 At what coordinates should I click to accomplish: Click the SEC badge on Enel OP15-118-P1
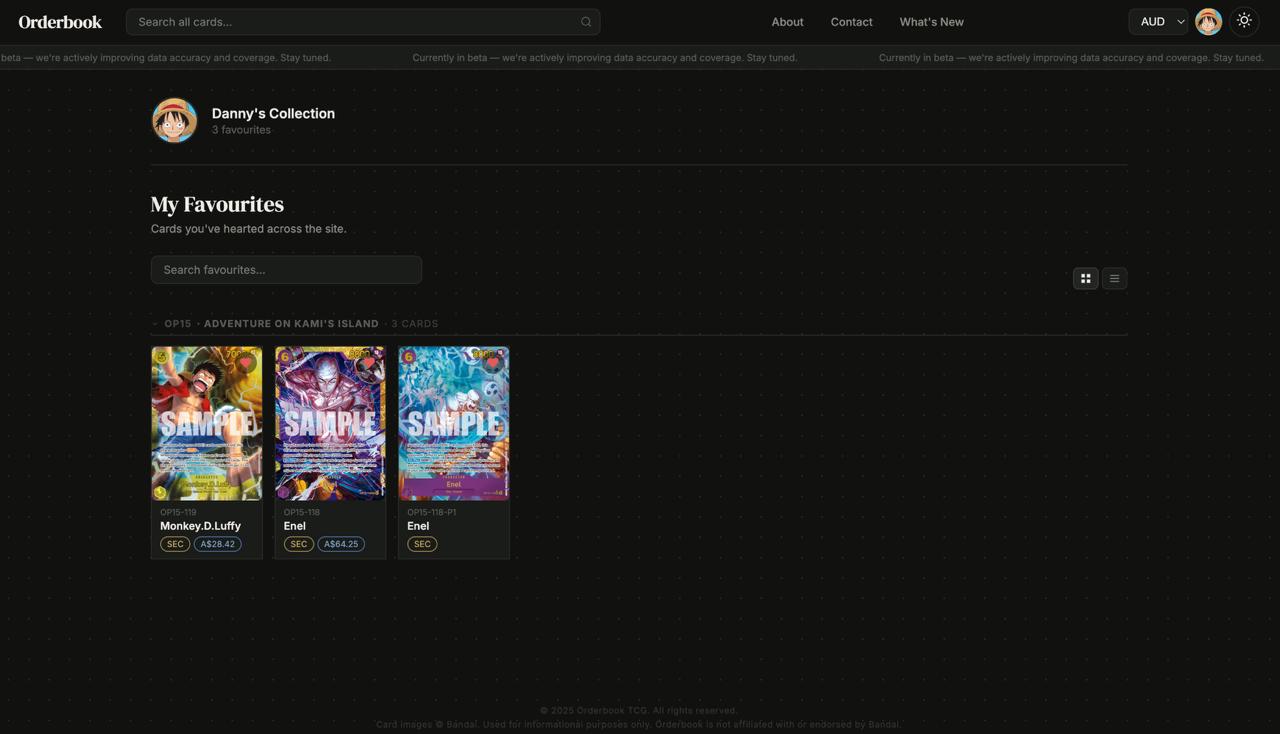[422, 544]
